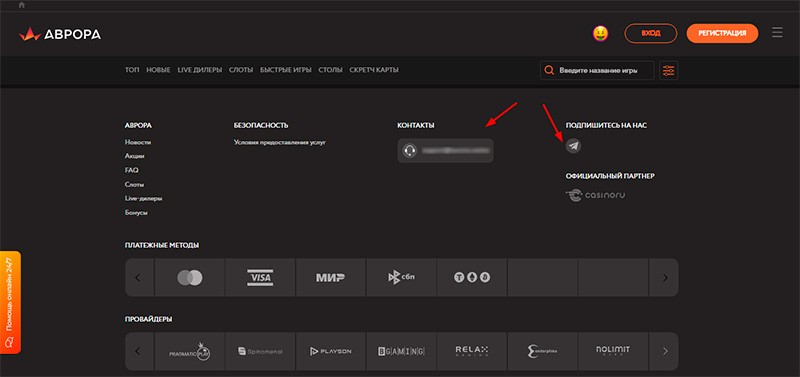Show next payment methods arrow

664,278
